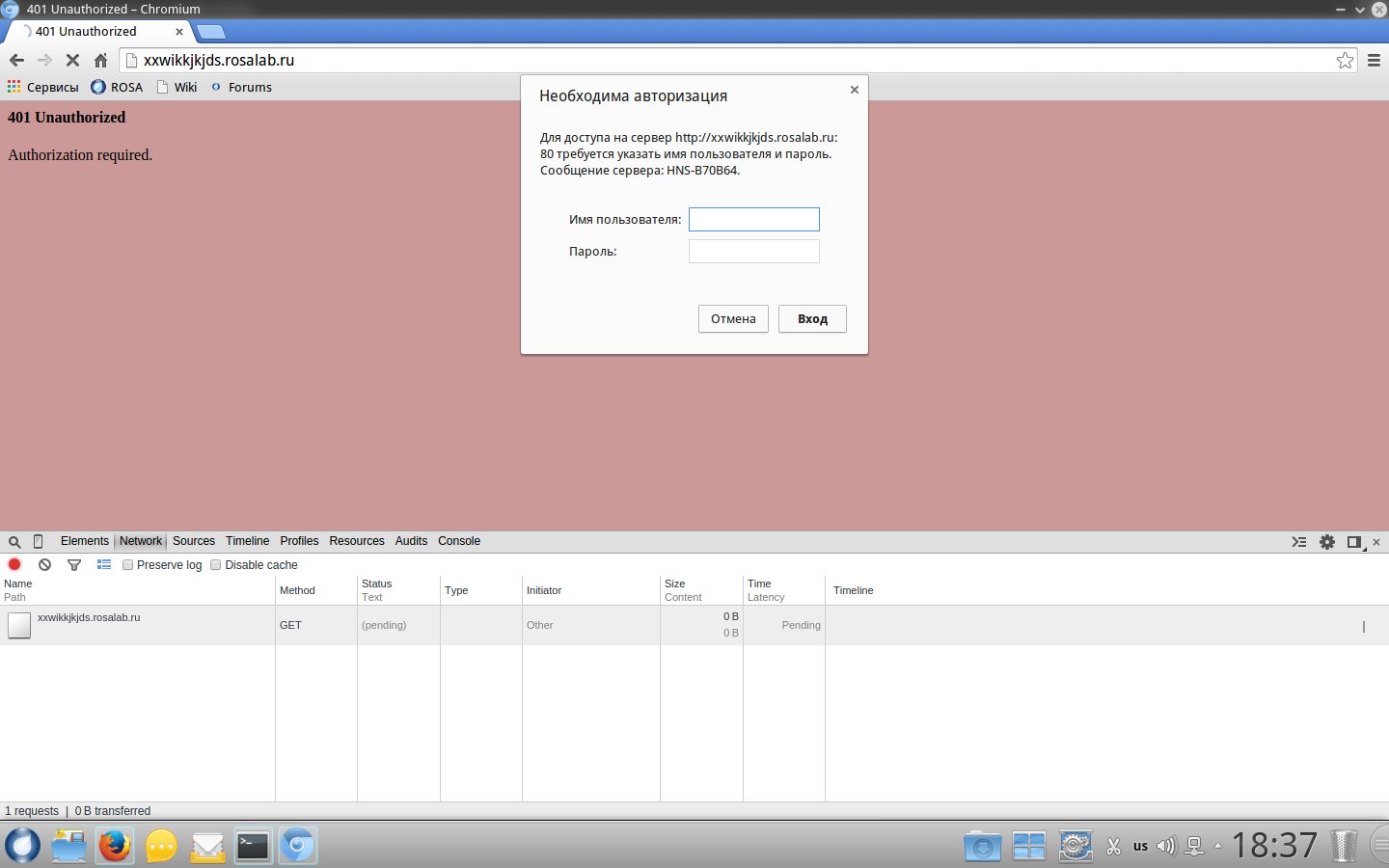Open the terminal from the taskbar
This screenshot has height=868, width=1389.
click(253, 846)
